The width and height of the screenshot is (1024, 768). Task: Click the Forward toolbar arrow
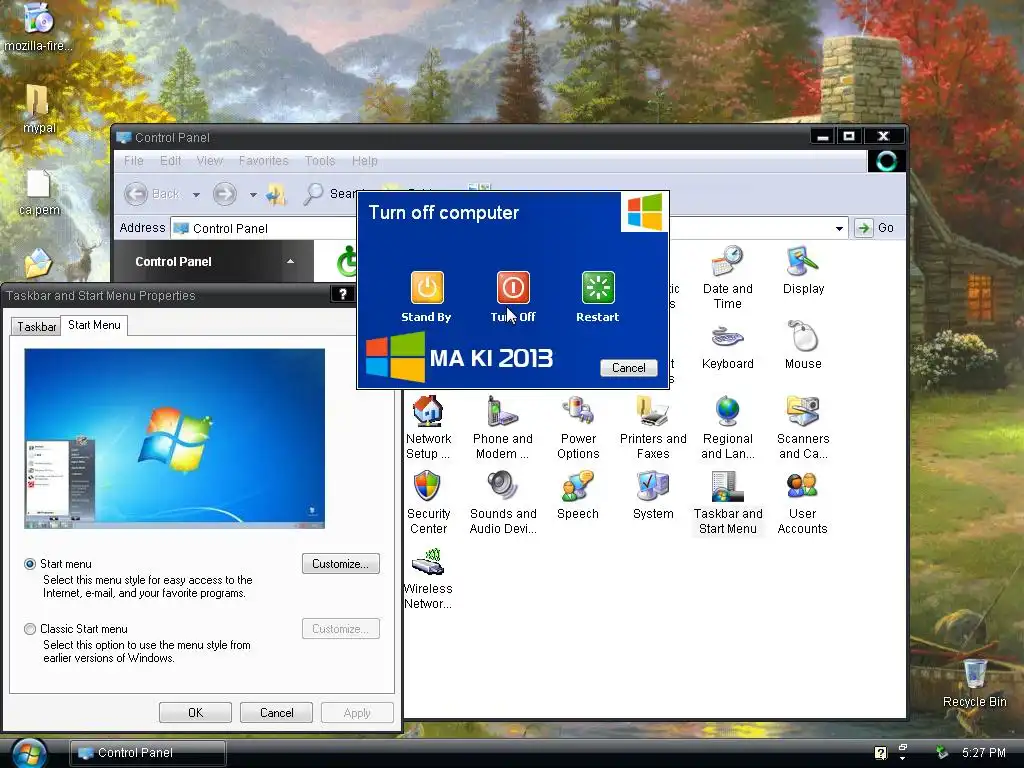(225, 194)
